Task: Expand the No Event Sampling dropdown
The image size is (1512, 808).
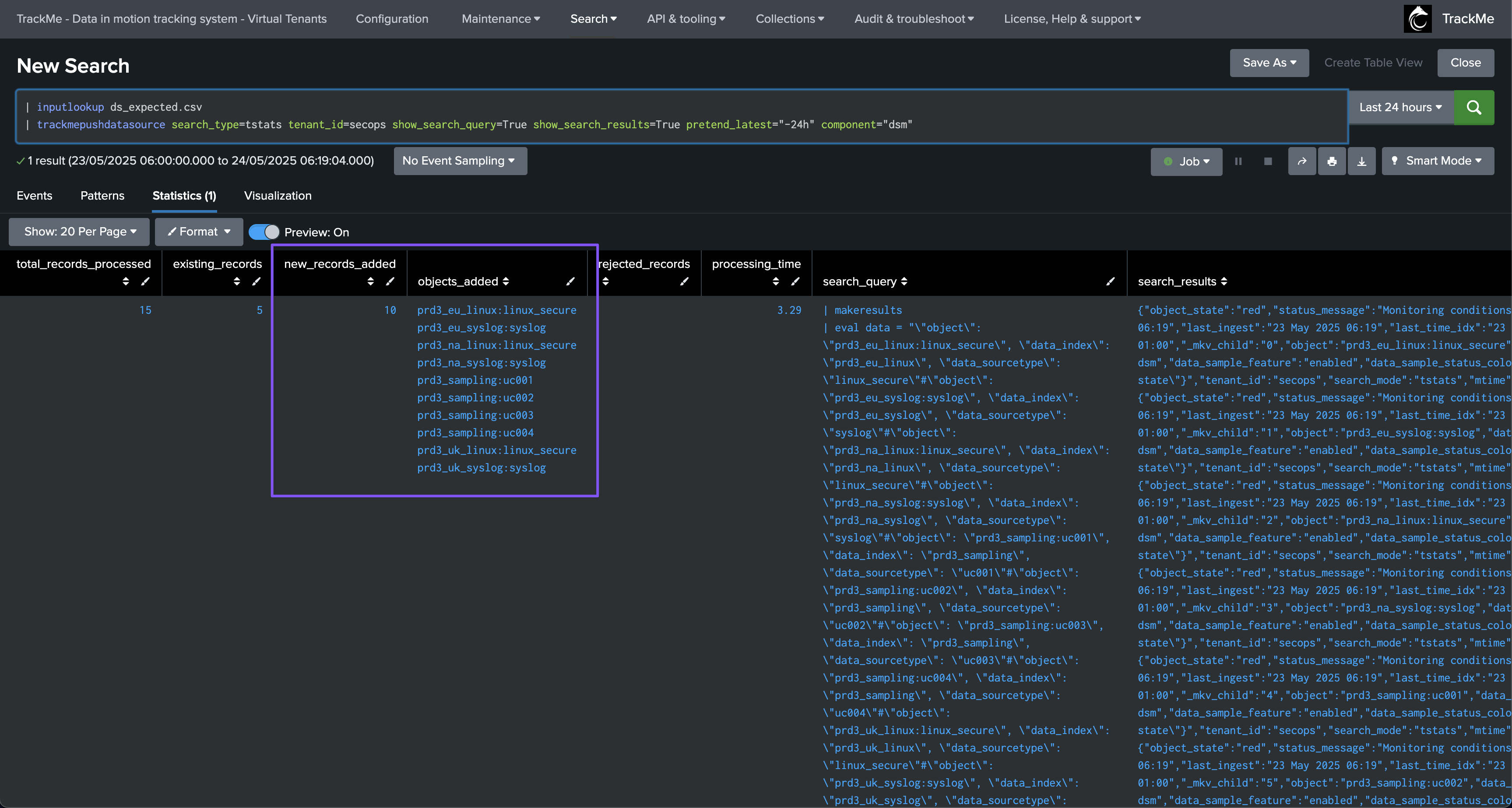Action: 460,161
